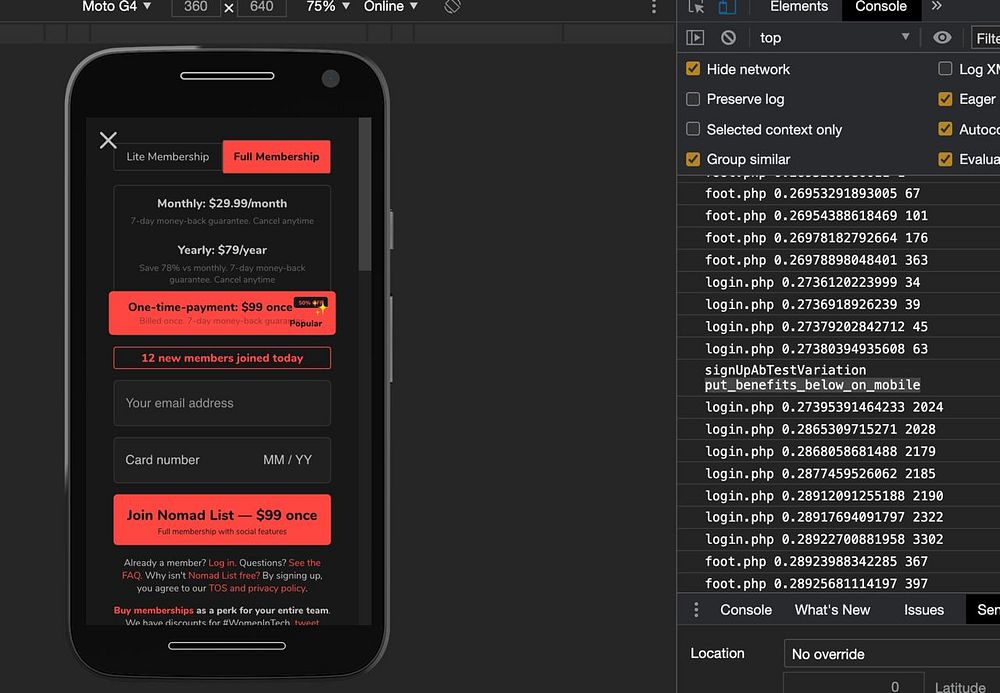Select the Lite Membership tab
This screenshot has width=1000, height=693.
click(x=168, y=157)
